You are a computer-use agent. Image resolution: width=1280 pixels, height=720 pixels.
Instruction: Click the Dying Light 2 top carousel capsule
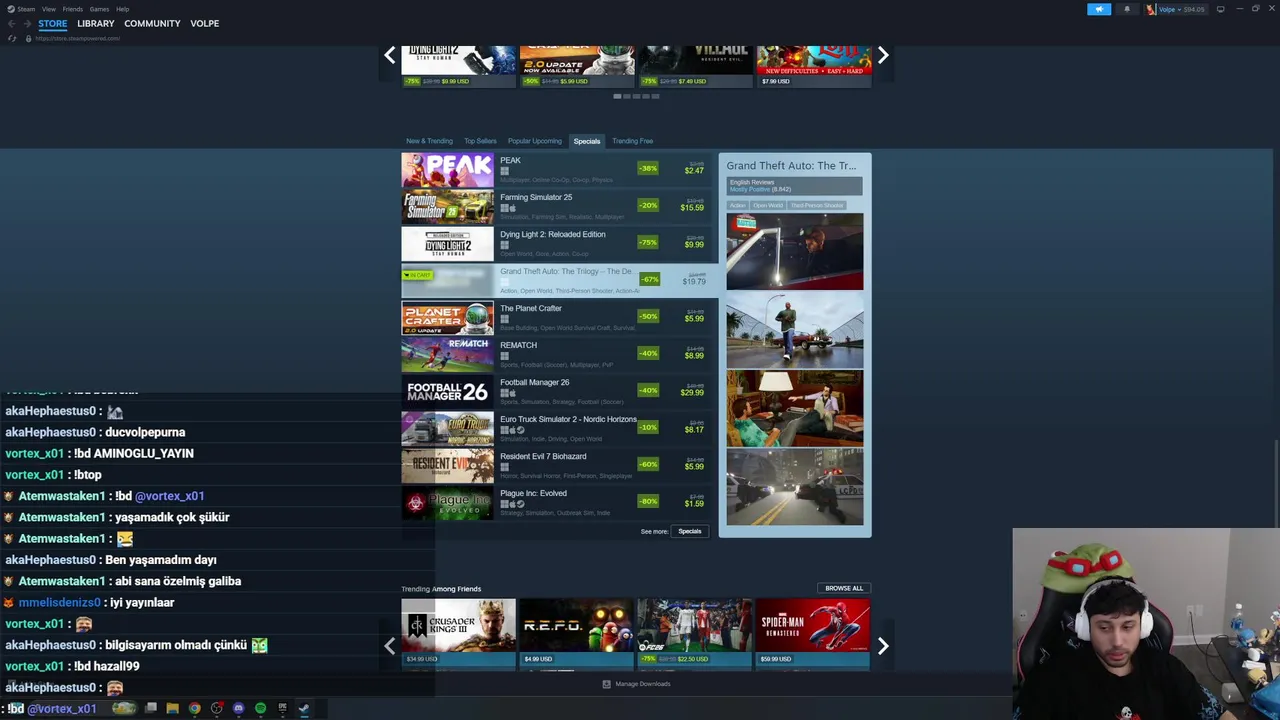(459, 66)
